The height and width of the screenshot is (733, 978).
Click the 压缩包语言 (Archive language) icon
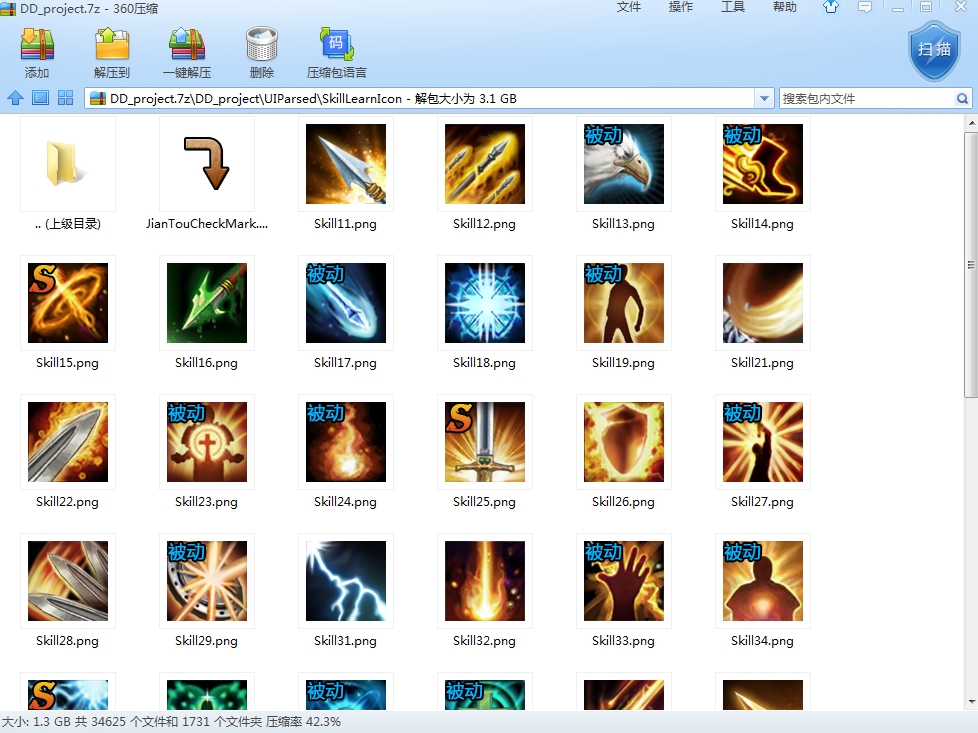[336, 46]
